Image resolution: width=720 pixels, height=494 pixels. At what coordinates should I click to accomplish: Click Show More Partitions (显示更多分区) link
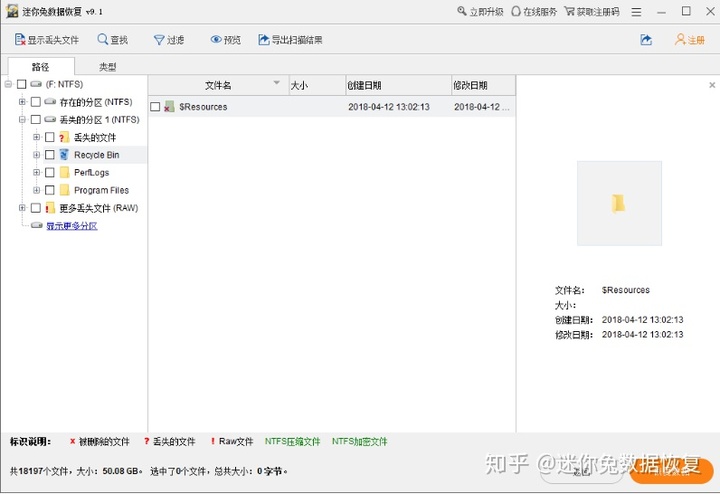pos(72,226)
